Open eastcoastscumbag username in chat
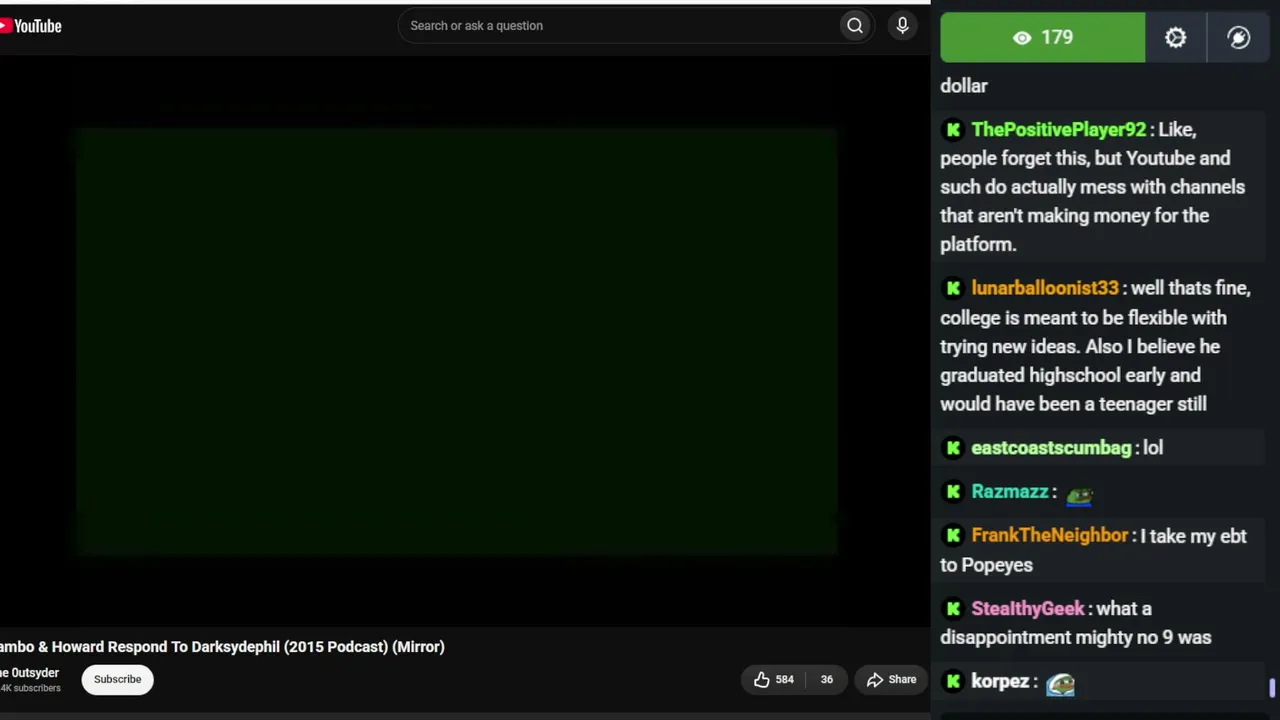Viewport: 1280px width, 720px height. (1051, 448)
